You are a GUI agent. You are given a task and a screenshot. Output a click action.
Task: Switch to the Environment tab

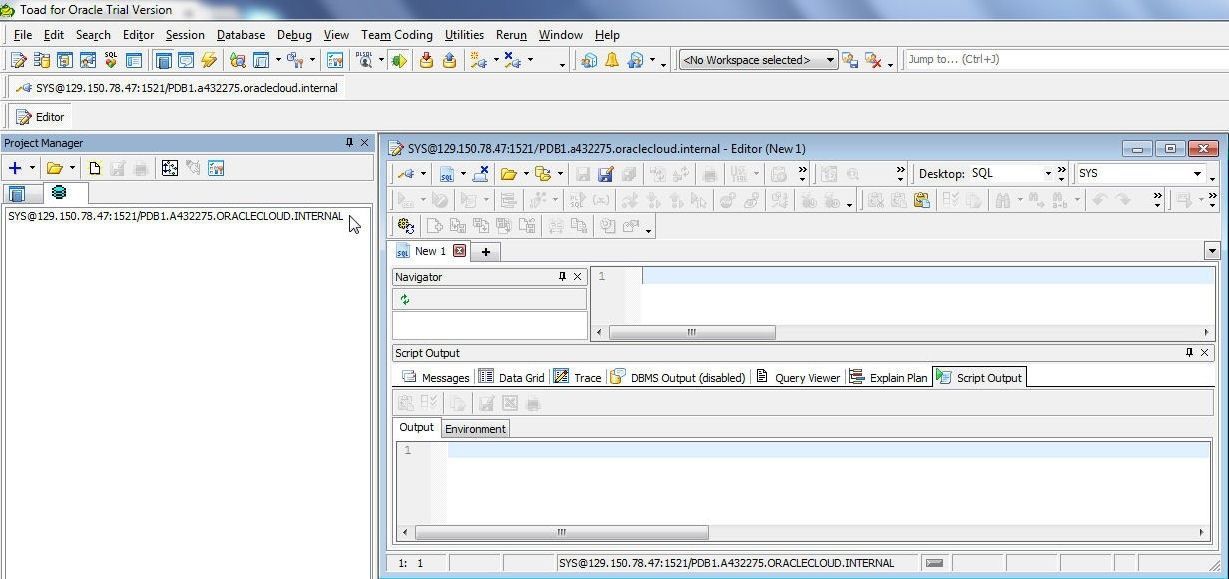pos(475,429)
